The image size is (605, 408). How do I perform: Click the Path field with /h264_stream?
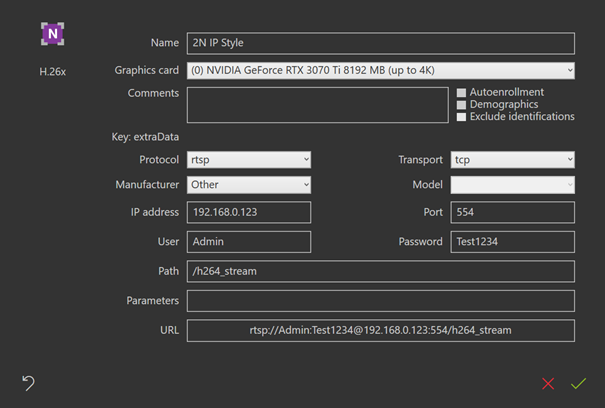point(380,272)
